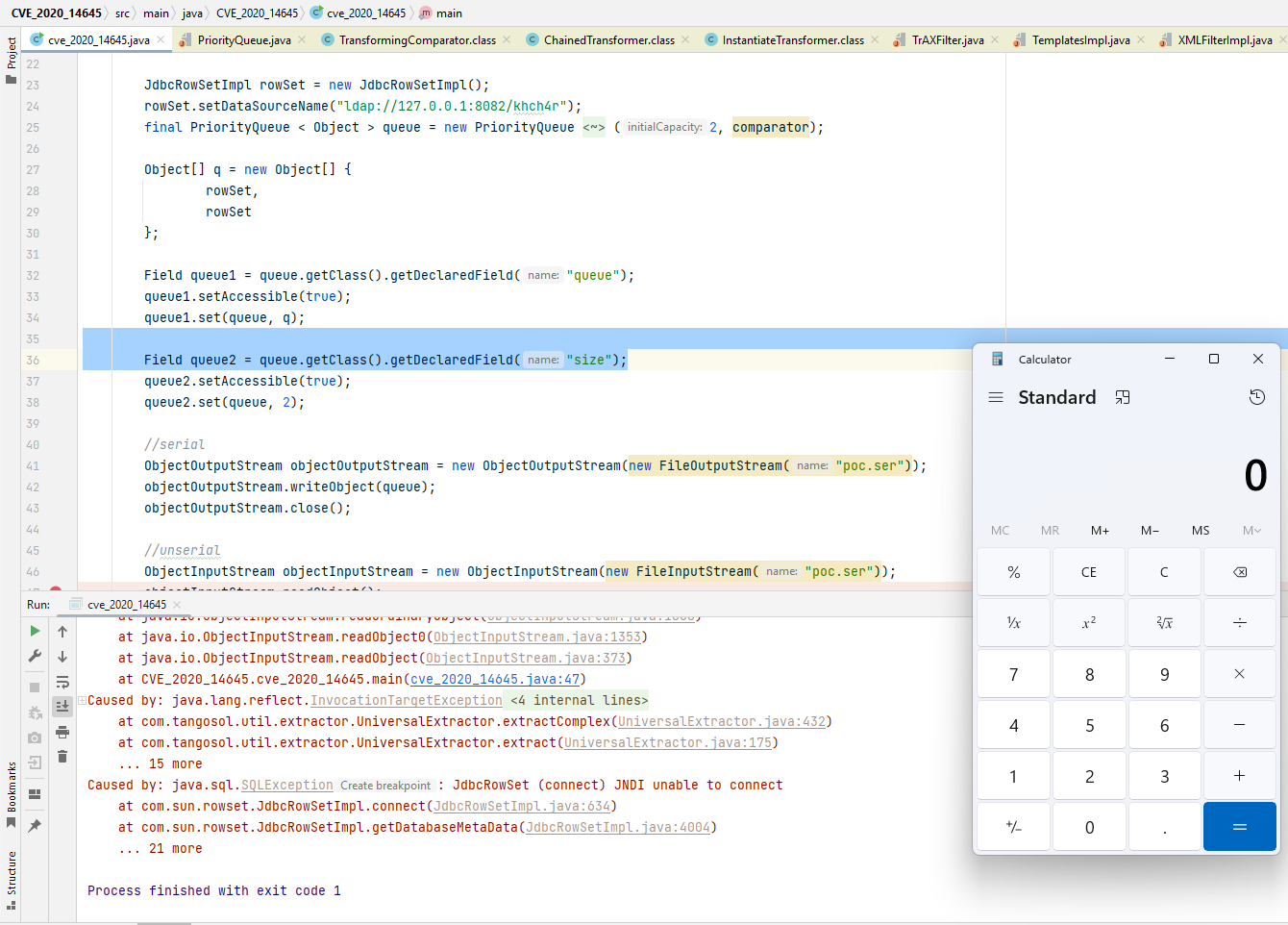Image resolution: width=1288 pixels, height=925 pixels.
Task: Click the main method breadcrumb
Action: [440, 13]
